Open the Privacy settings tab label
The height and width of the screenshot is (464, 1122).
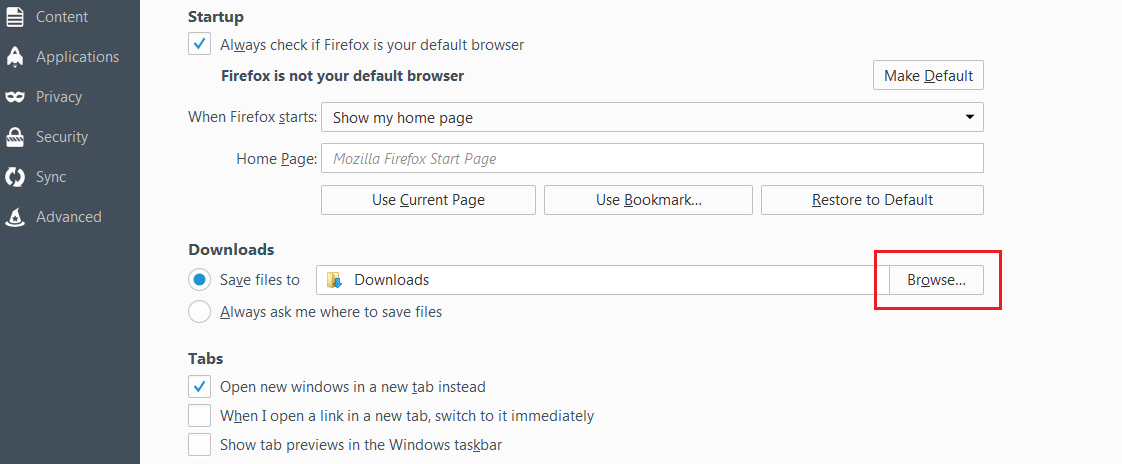click(59, 97)
